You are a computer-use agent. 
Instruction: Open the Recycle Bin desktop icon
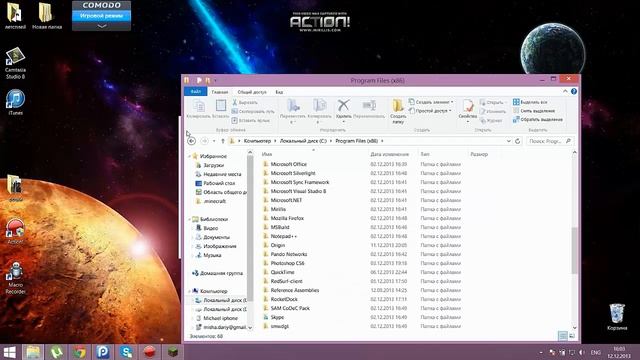coord(617,317)
